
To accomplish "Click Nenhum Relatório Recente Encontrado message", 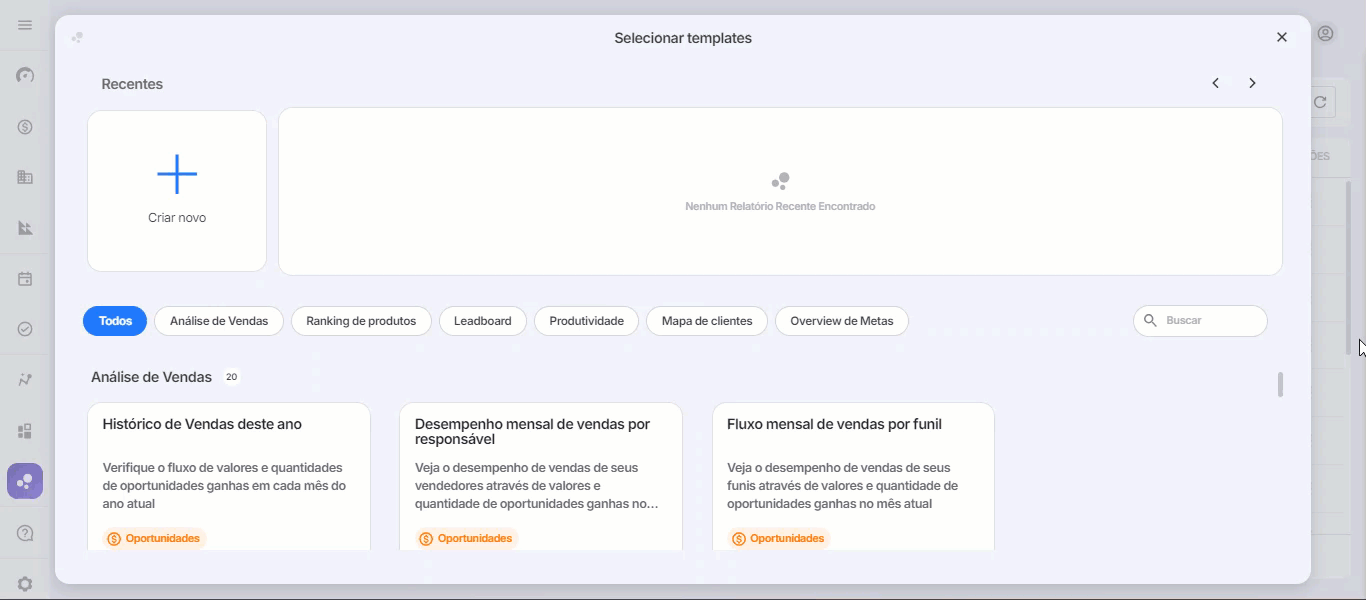I will [780, 207].
